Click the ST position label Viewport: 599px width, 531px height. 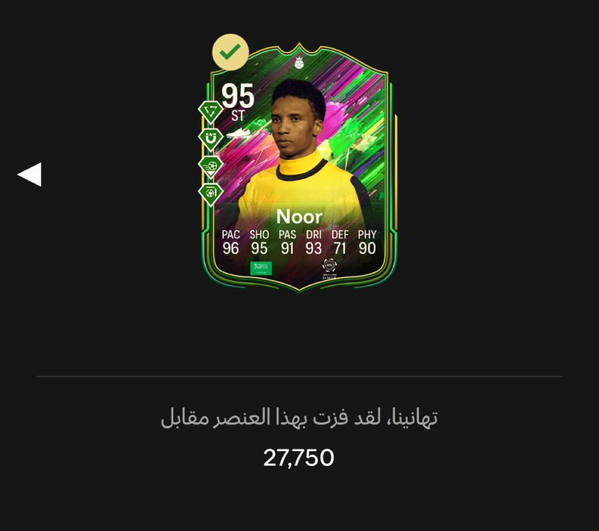[238, 116]
